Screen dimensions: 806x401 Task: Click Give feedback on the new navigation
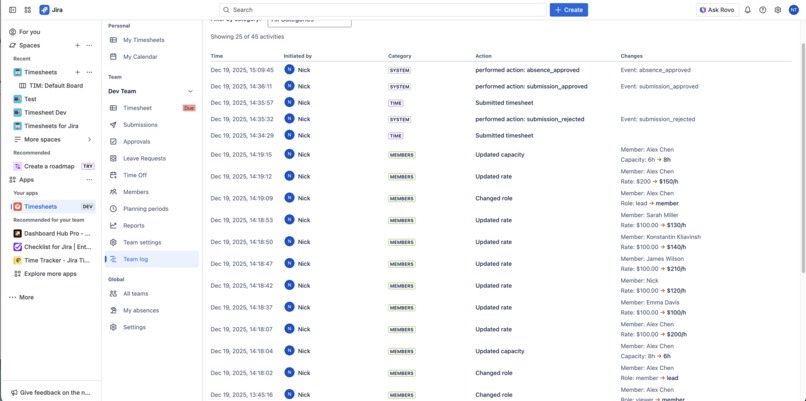coord(51,392)
